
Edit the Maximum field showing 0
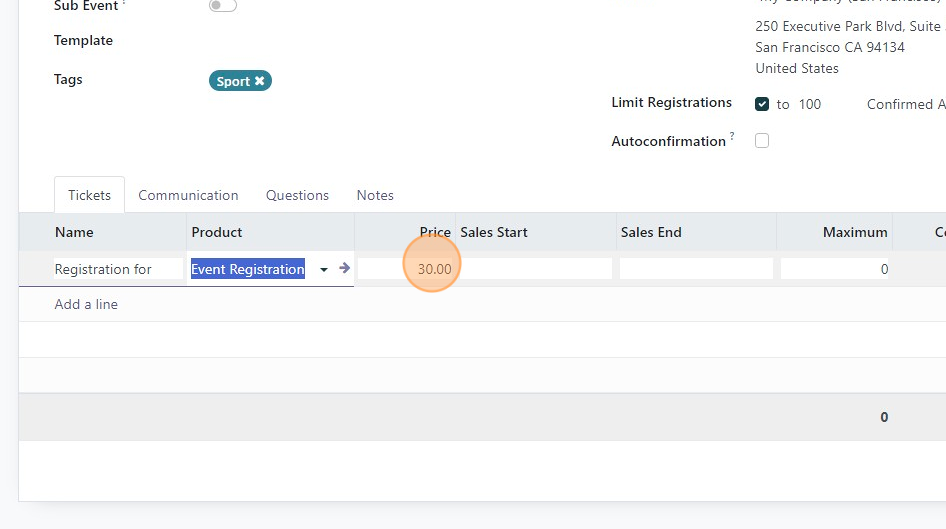point(834,269)
